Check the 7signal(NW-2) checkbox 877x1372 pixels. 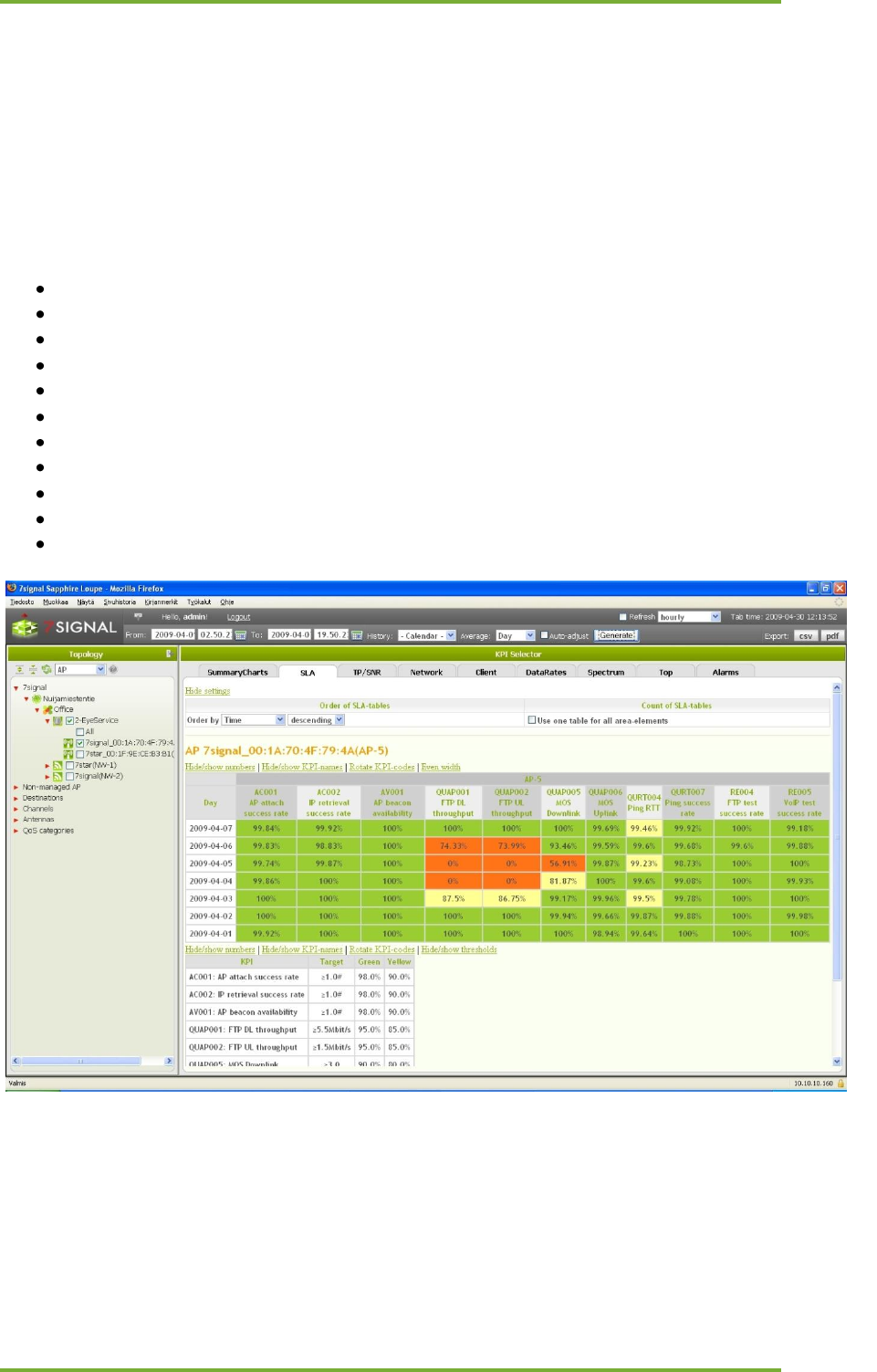(x=70, y=776)
